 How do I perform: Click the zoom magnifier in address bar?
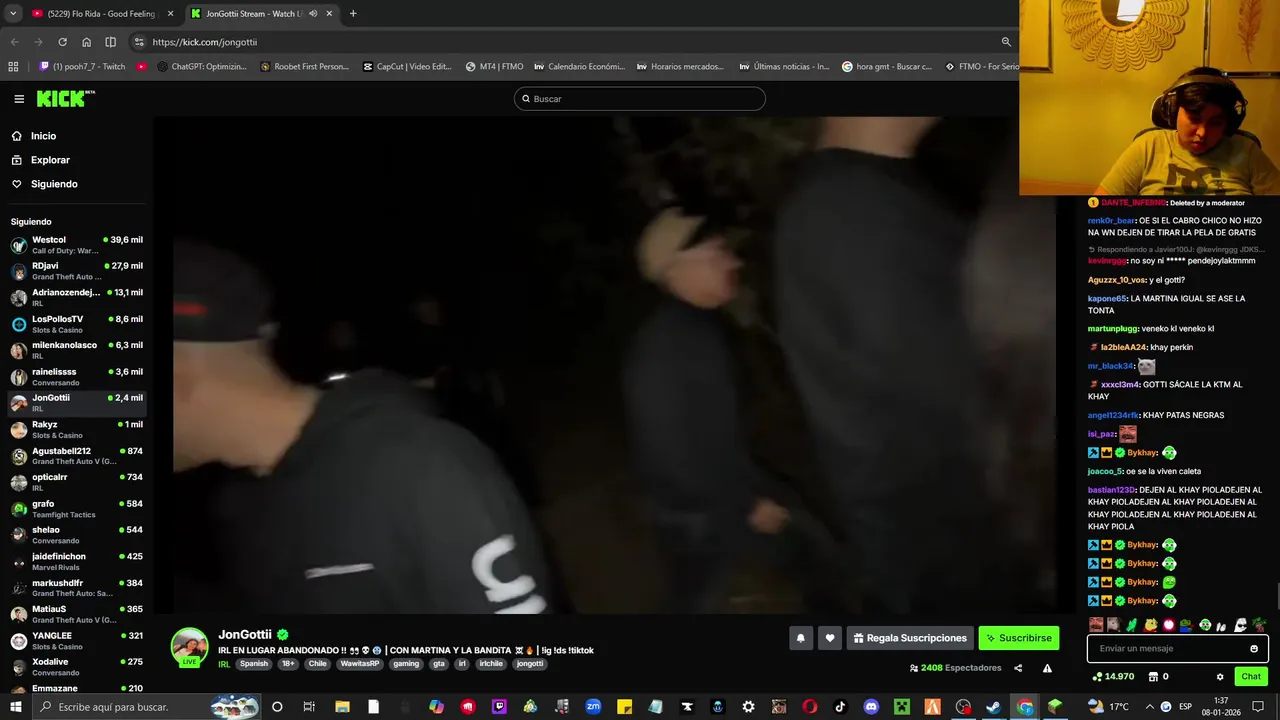pyautogui.click(x=1006, y=42)
